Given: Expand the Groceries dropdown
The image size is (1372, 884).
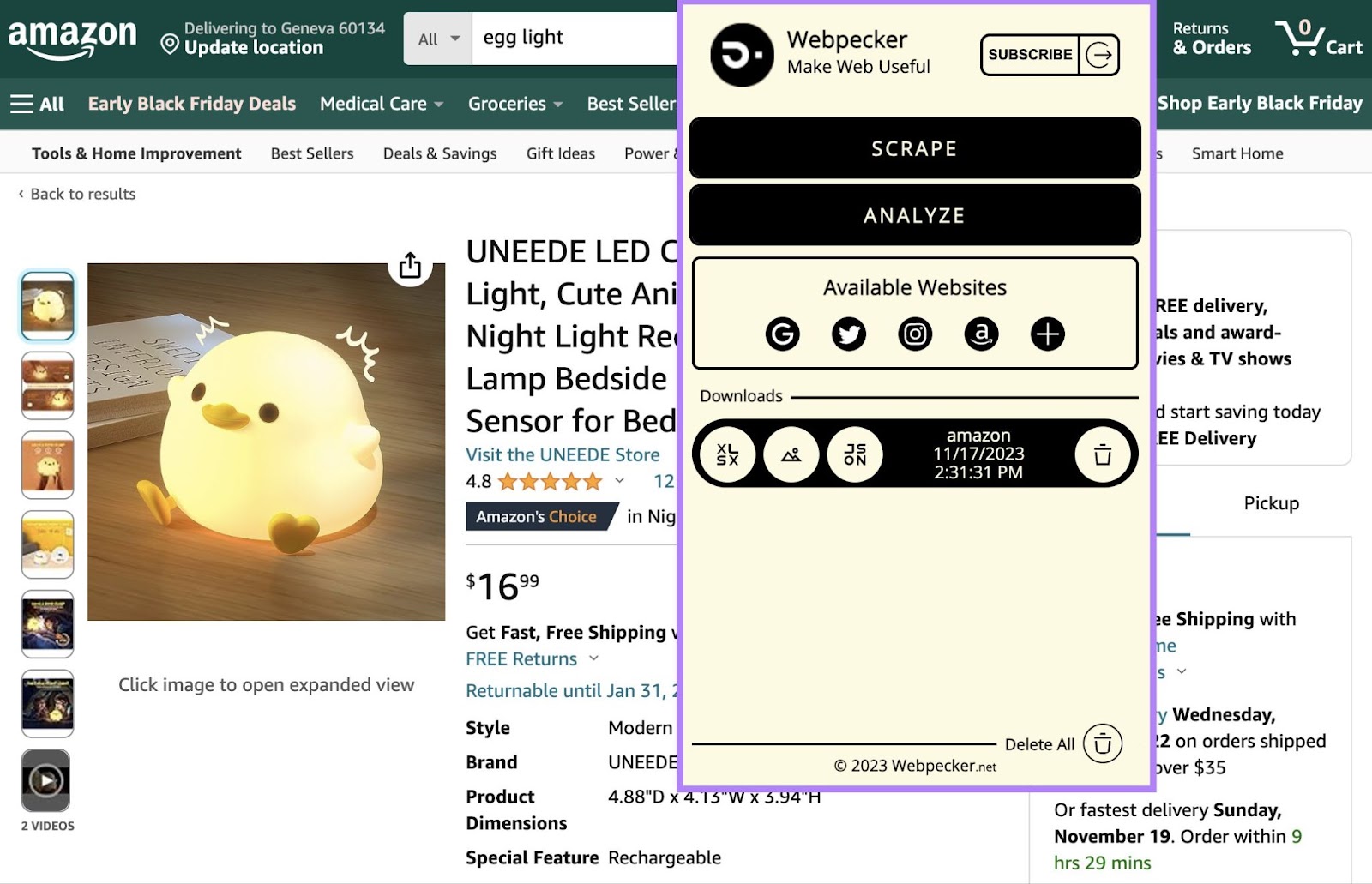Looking at the screenshot, I should pos(515,104).
